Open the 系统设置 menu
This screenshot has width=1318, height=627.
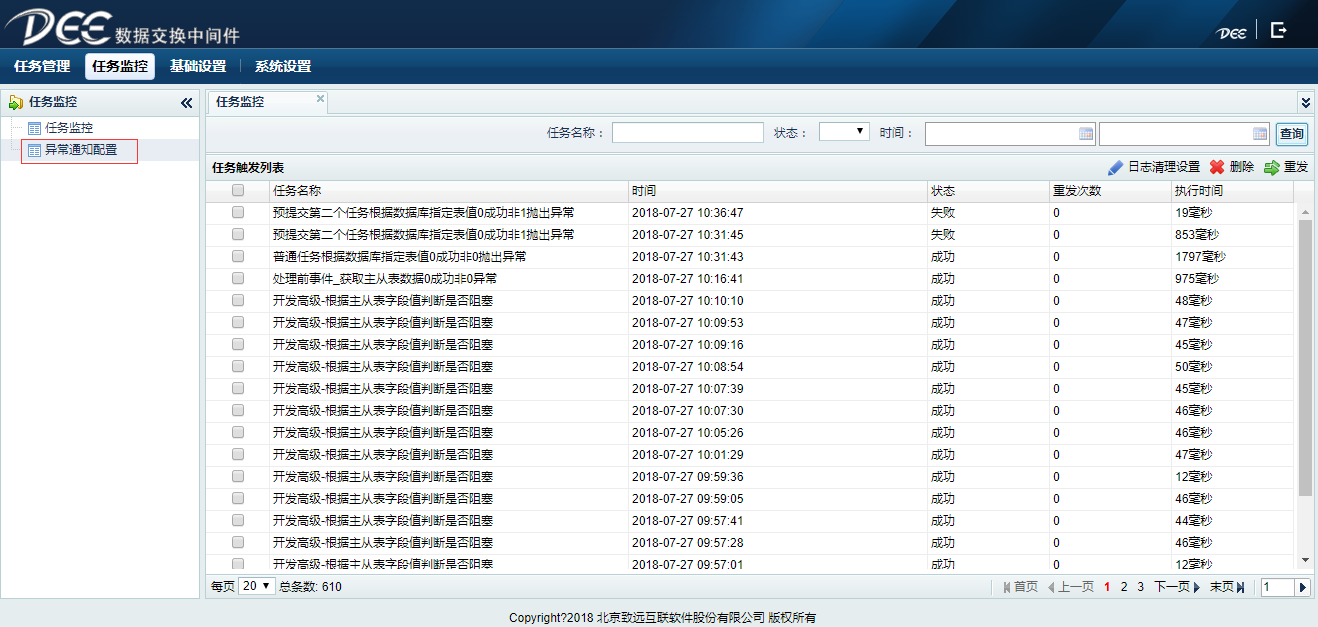coord(283,67)
